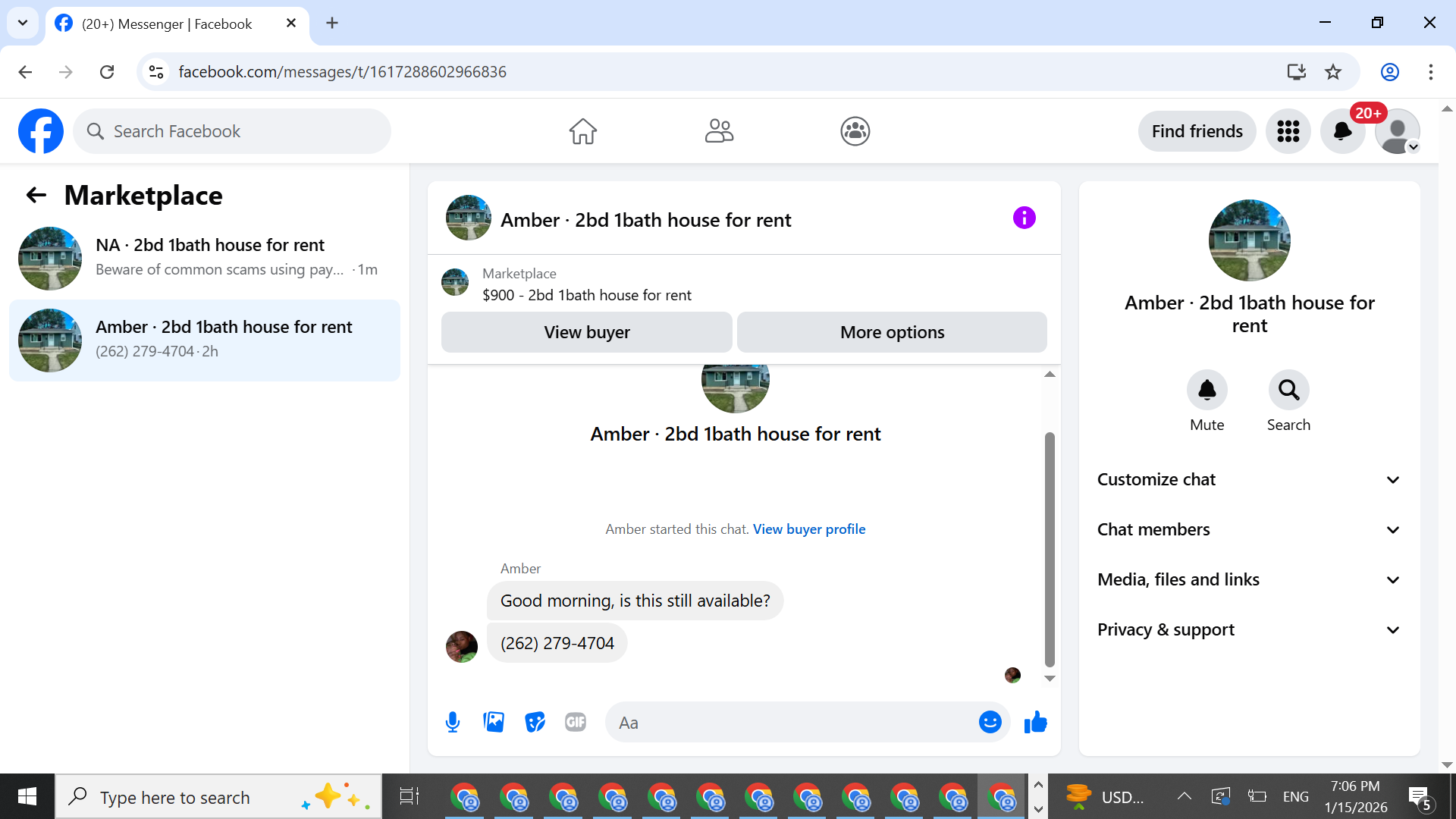Image resolution: width=1456 pixels, height=819 pixels.
Task: Search within the conversation
Action: 1288,390
